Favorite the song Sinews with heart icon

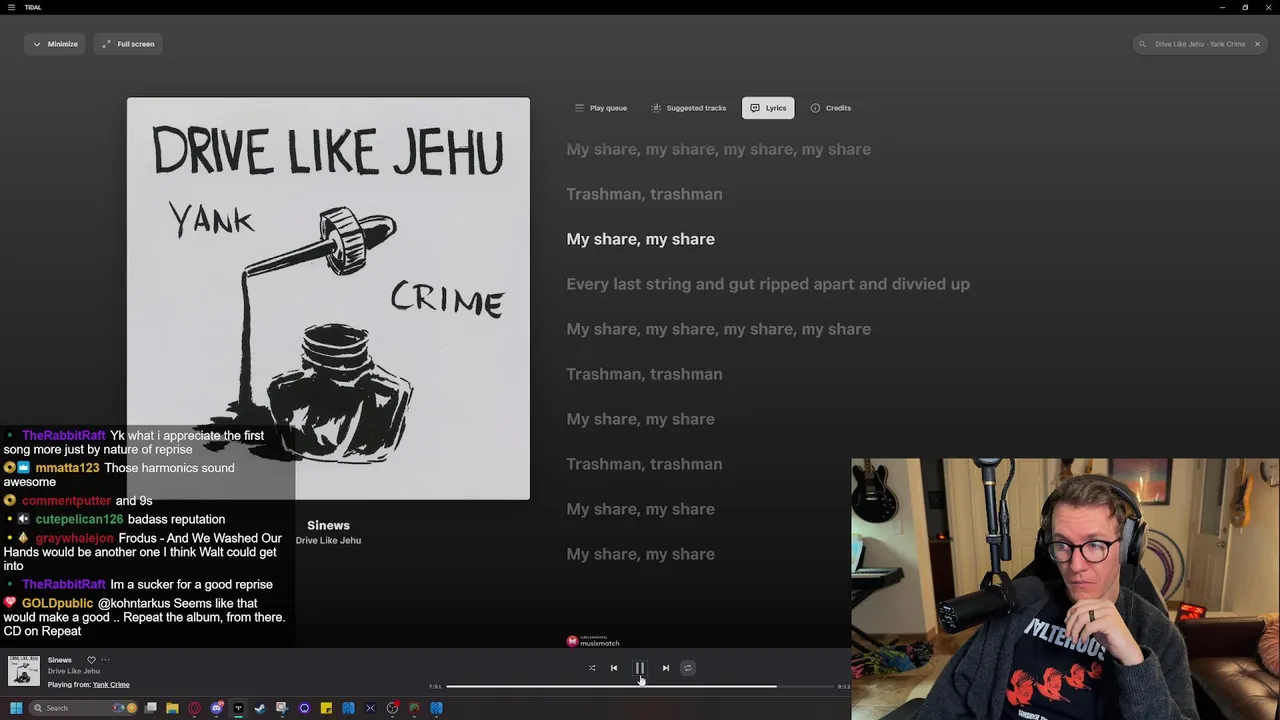pyautogui.click(x=91, y=660)
